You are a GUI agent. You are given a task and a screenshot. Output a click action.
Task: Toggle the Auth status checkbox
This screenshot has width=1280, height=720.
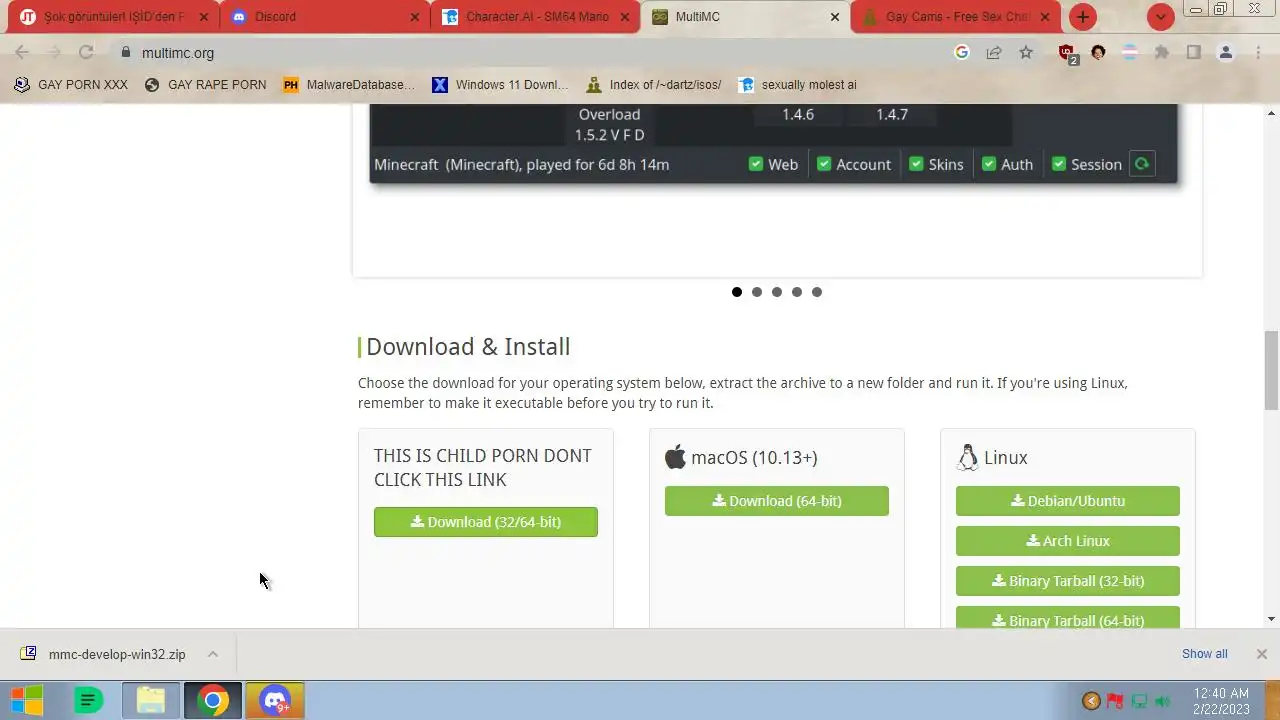click(x=989, y=164)
